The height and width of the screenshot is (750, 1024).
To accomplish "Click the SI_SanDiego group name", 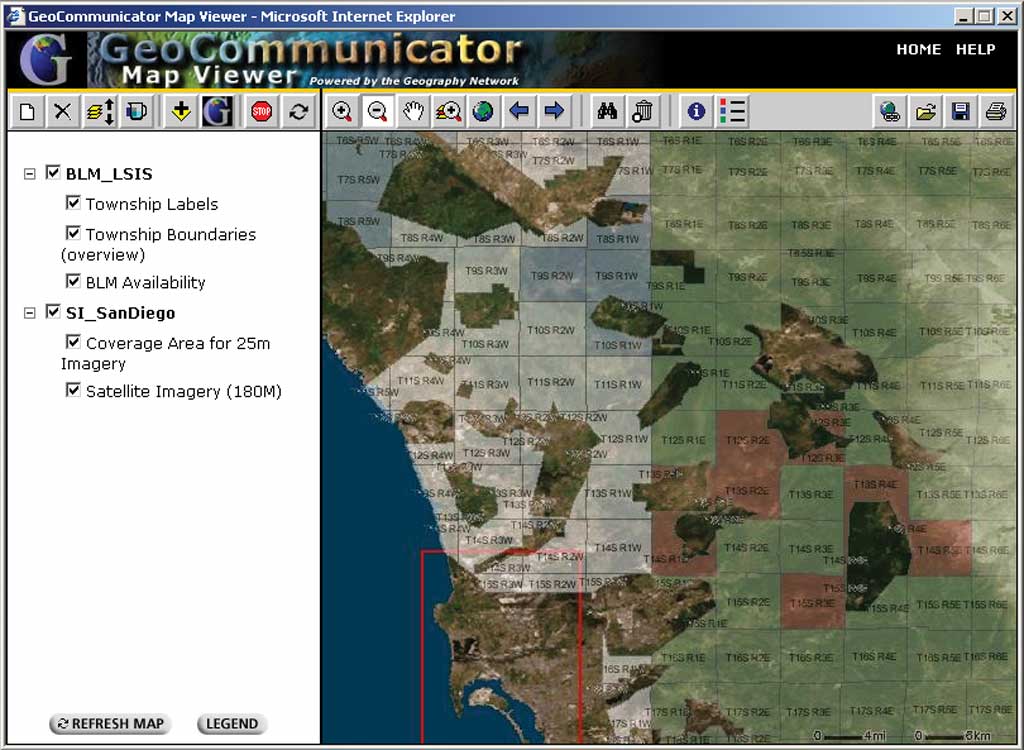I will click(x=121, y=313).
